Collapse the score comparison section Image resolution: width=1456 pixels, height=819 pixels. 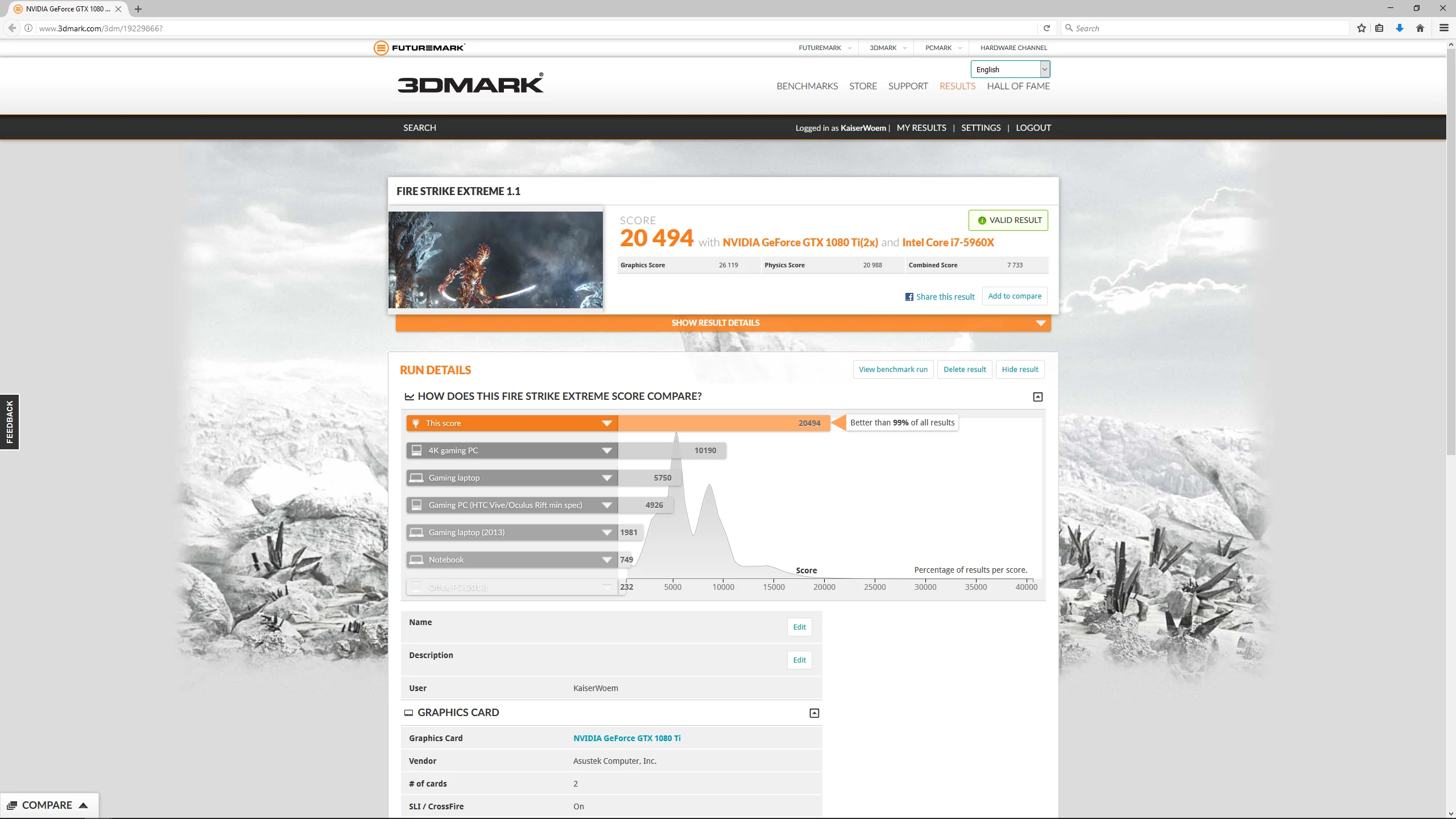(1038, 397)
